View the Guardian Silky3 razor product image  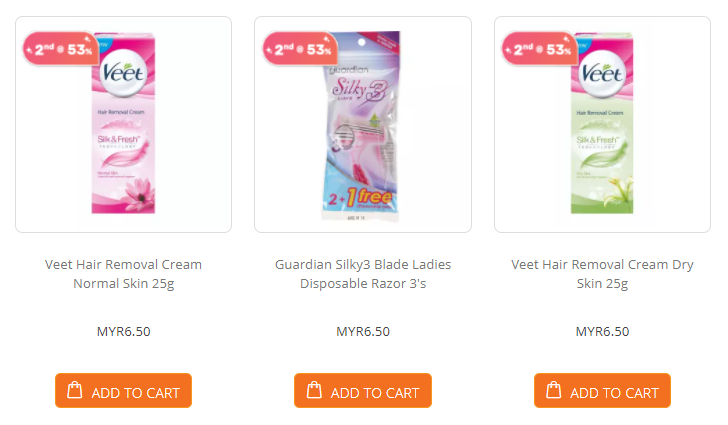(x=361, y=125)
